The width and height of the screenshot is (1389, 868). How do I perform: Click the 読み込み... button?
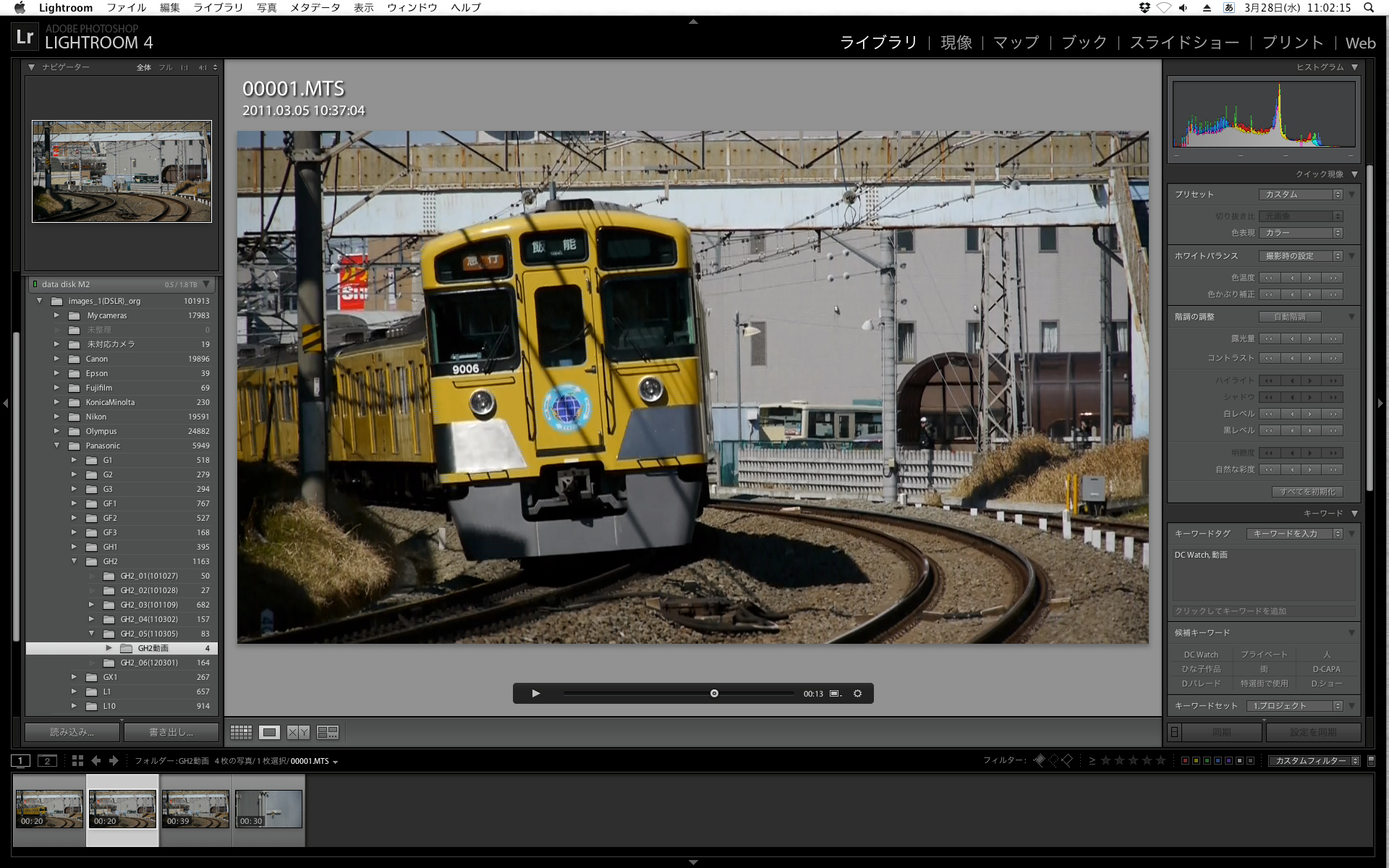point(72,732)
